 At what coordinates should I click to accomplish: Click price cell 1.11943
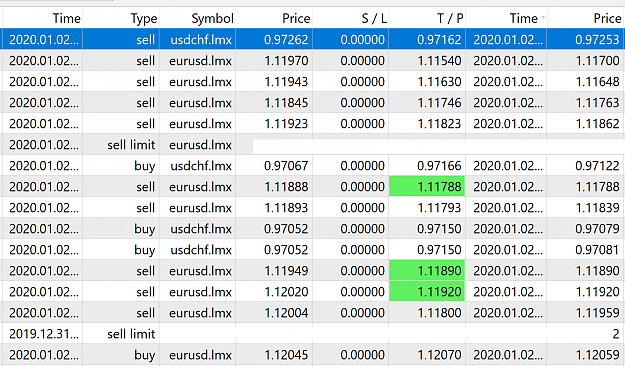(286, 82)
